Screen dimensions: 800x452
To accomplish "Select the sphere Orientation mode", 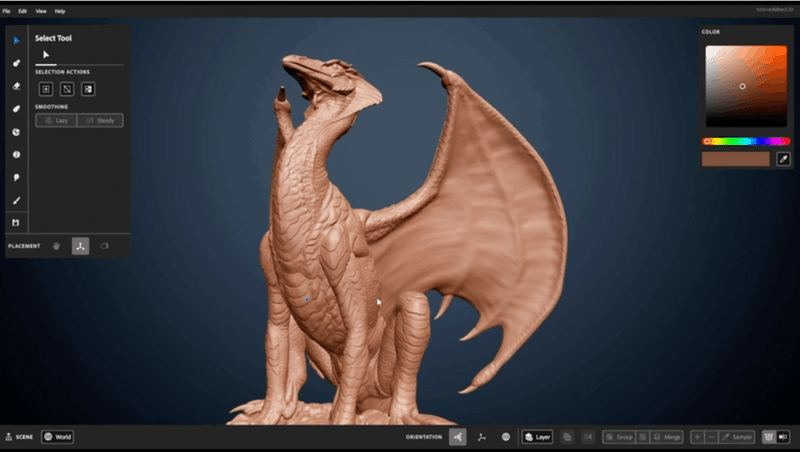I will pos(506,437).
